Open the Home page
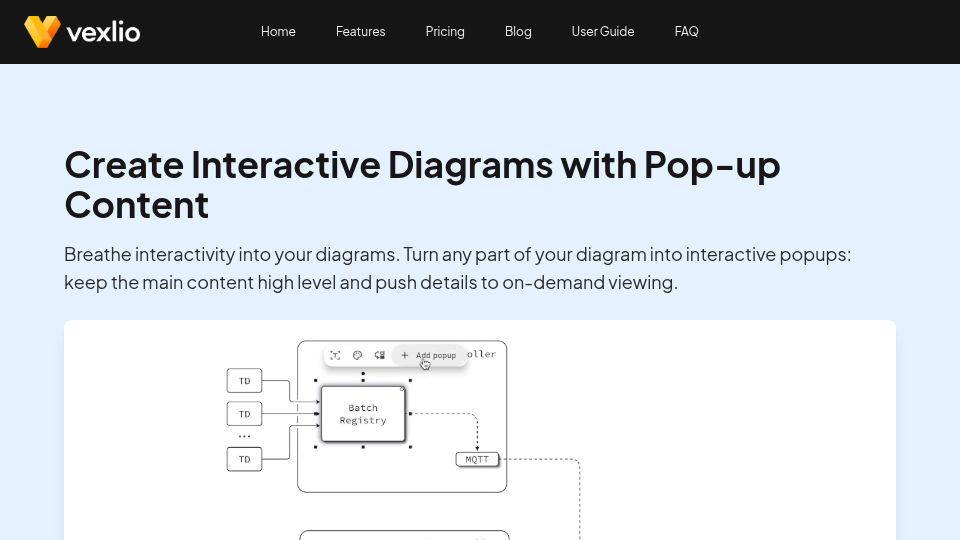 point(278,32)
